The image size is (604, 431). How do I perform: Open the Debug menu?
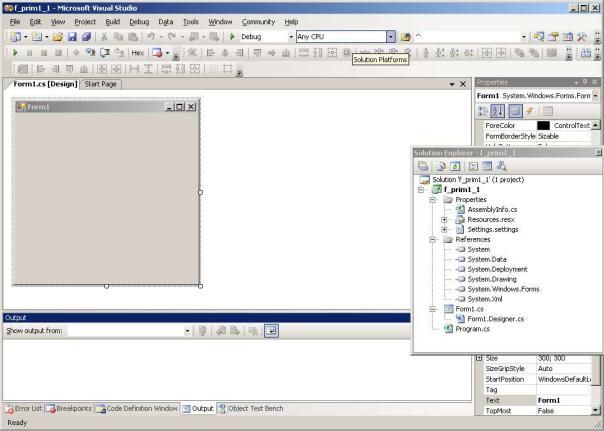[139, 22]
